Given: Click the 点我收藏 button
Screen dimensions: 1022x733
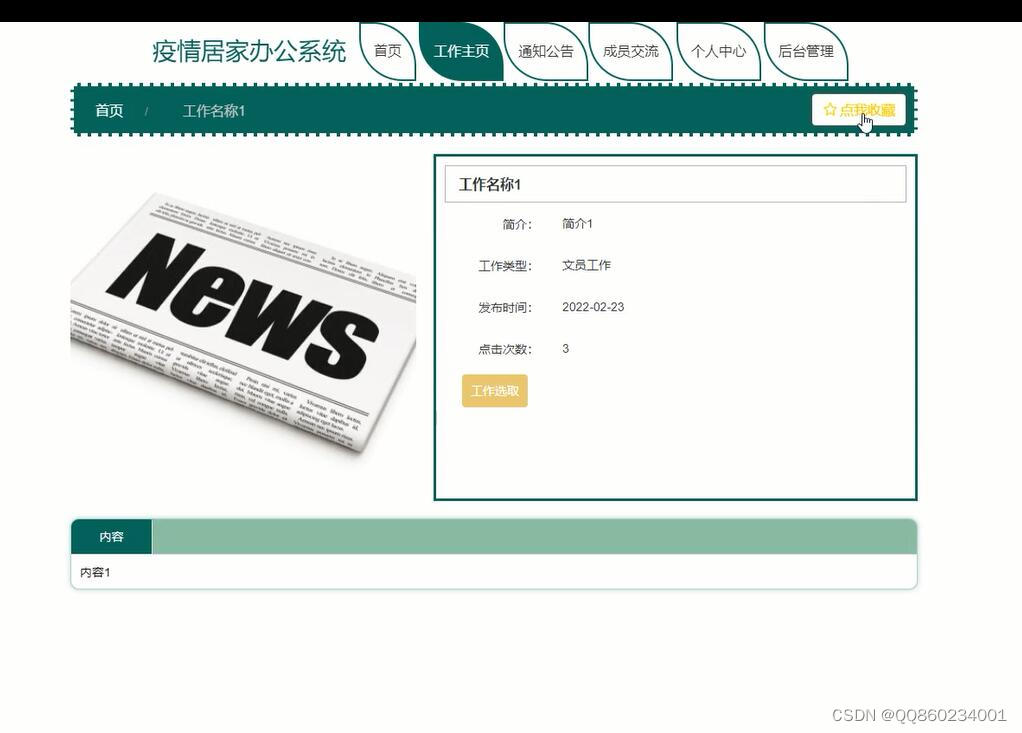Looking at the screenshot, I should pos(858,109).
